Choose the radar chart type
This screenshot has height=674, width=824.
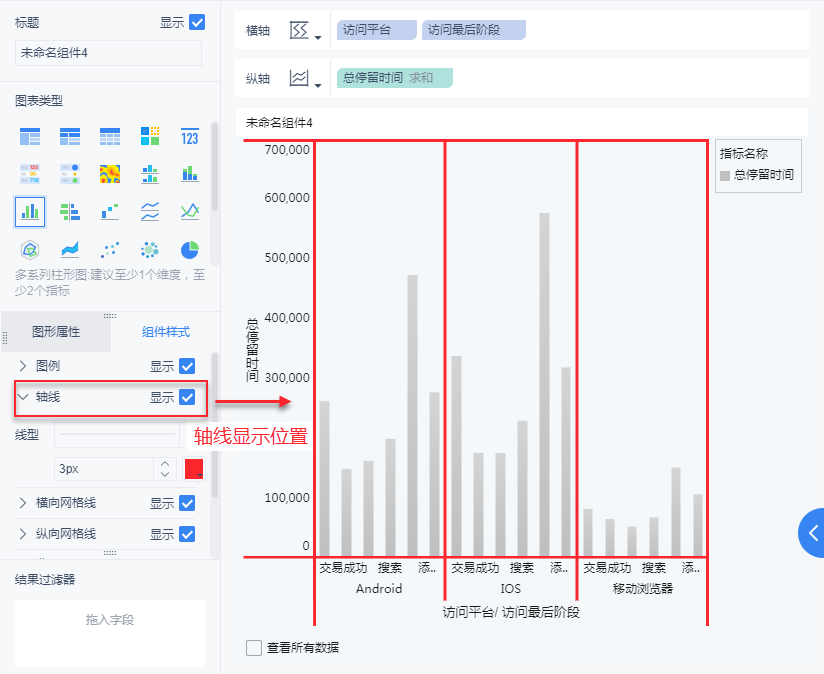(x=30, y=250)
